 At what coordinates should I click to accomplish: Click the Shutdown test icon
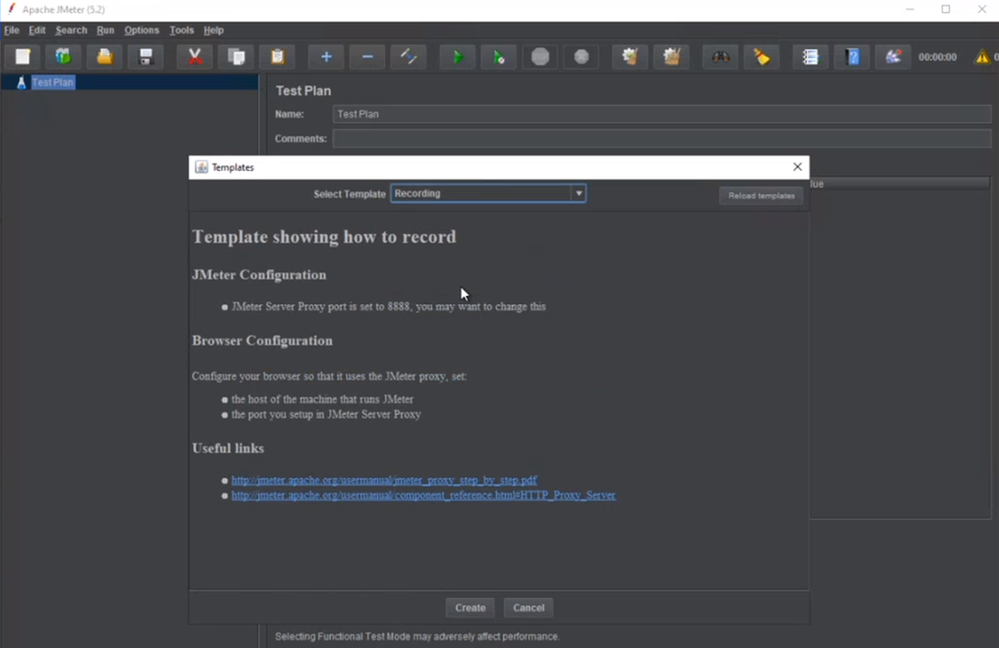click(x=581, y=57)
